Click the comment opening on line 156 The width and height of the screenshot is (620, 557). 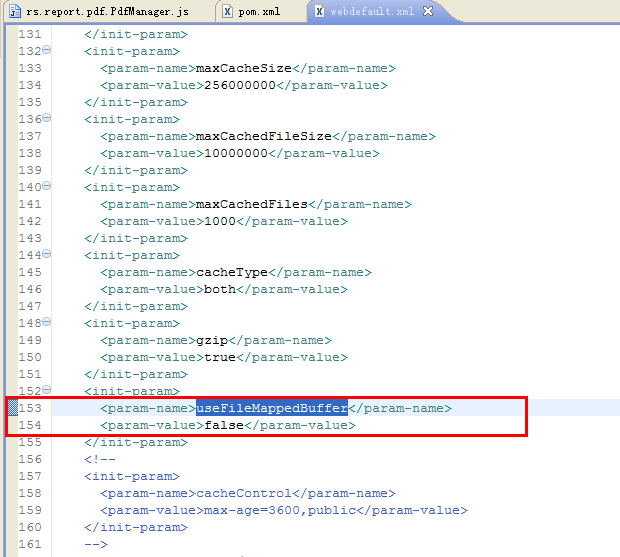(x=100, y=459)
